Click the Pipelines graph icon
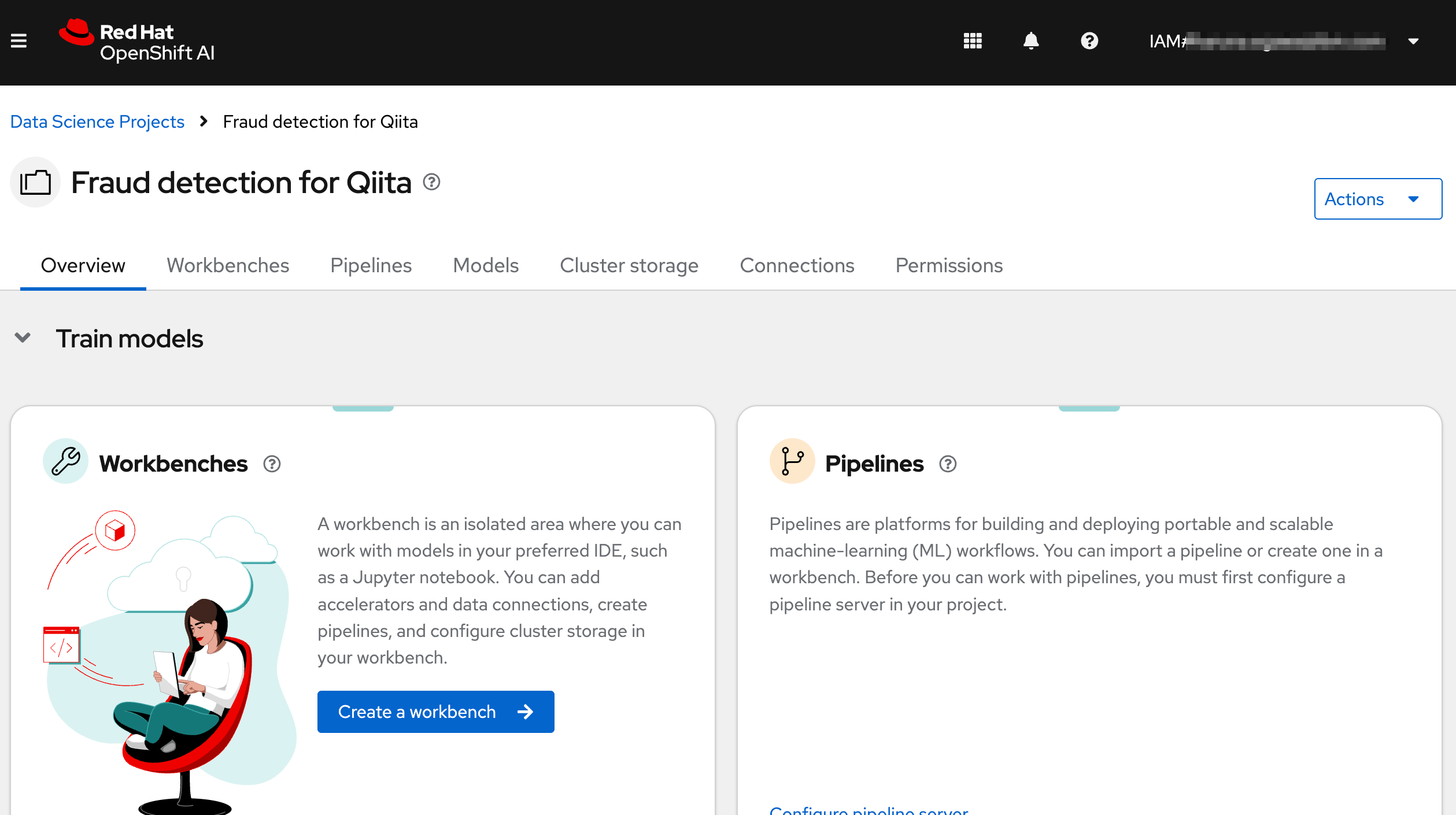1456x815 pixels. (x=792, y=461)
